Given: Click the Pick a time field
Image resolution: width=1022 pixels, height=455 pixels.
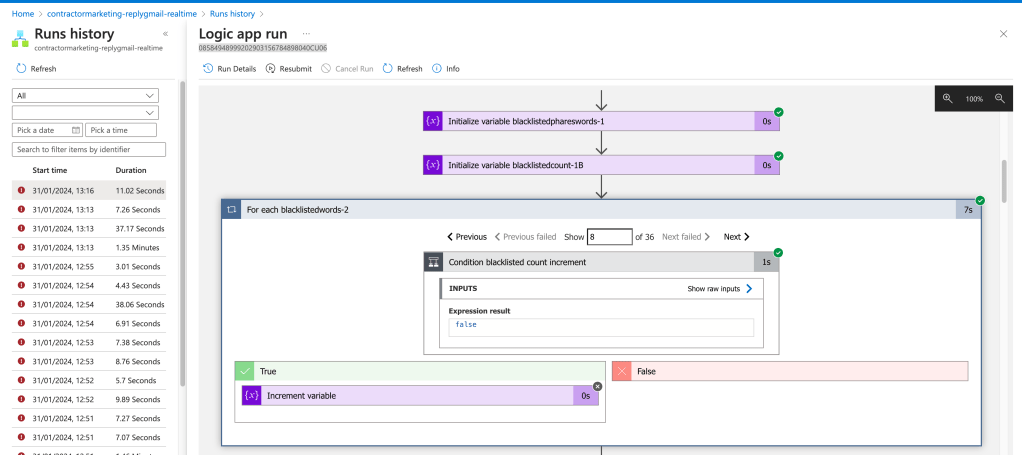Looking at the screenshot, I should click(121, 130).
